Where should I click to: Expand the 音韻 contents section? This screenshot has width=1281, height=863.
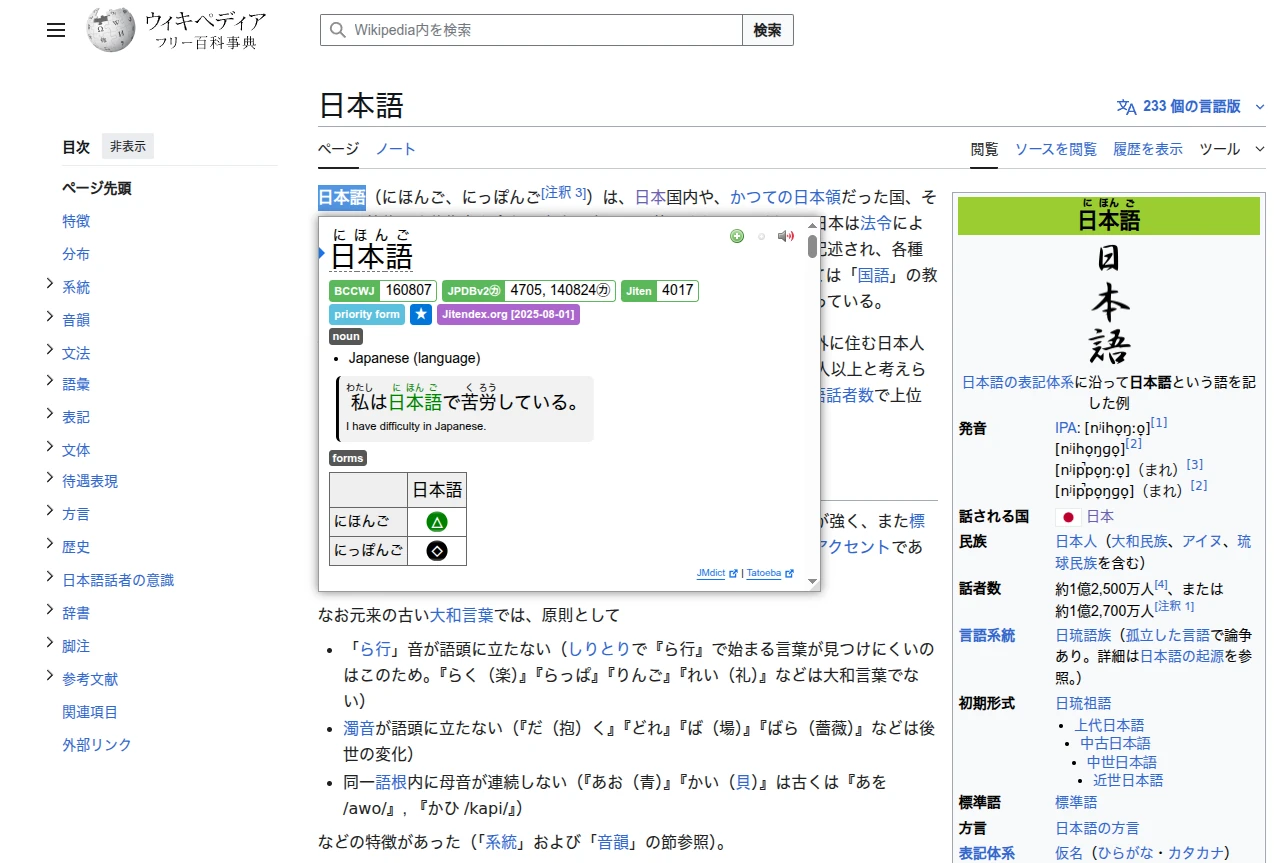pos(50,318)
